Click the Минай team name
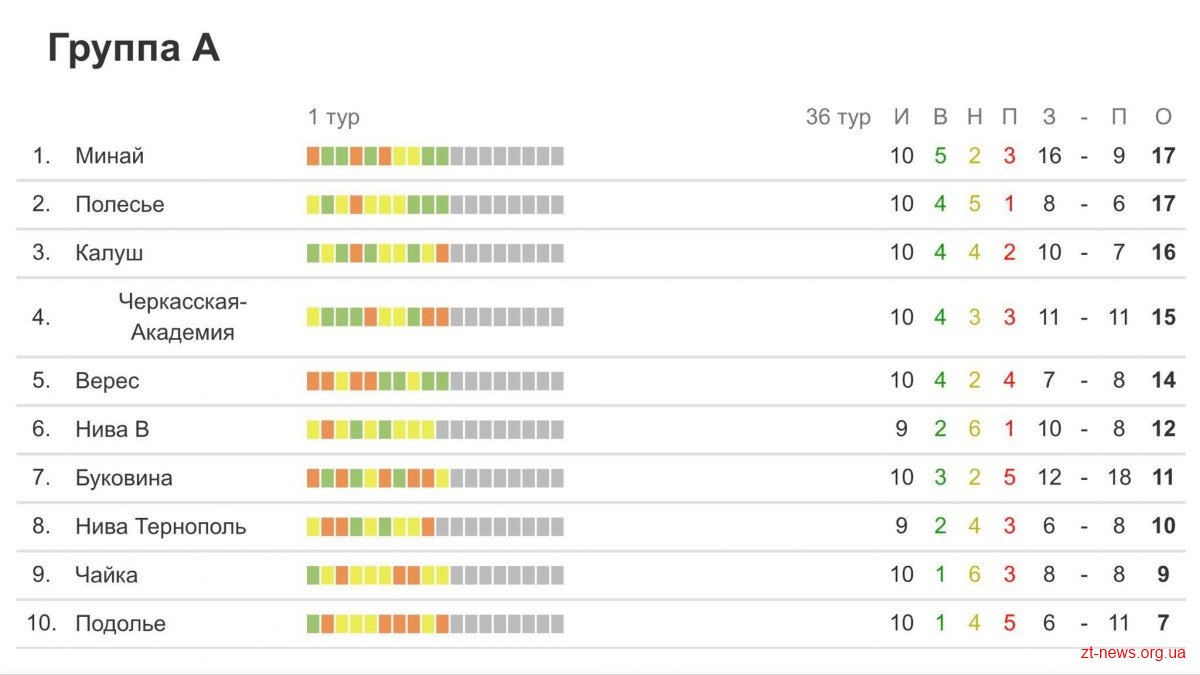 (x=109, y=156)
